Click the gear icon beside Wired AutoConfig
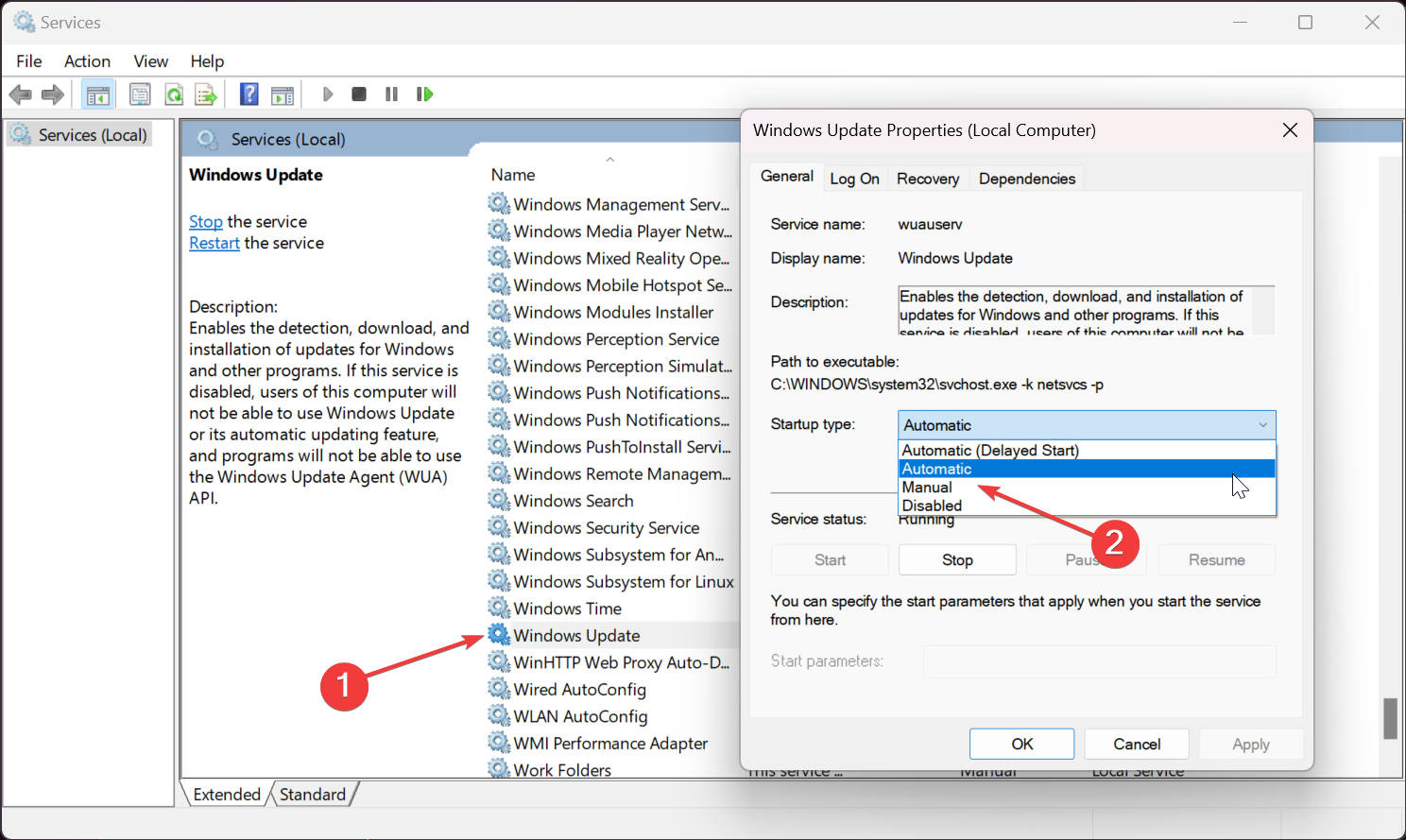1406x840 pixels. click(499, 688)
